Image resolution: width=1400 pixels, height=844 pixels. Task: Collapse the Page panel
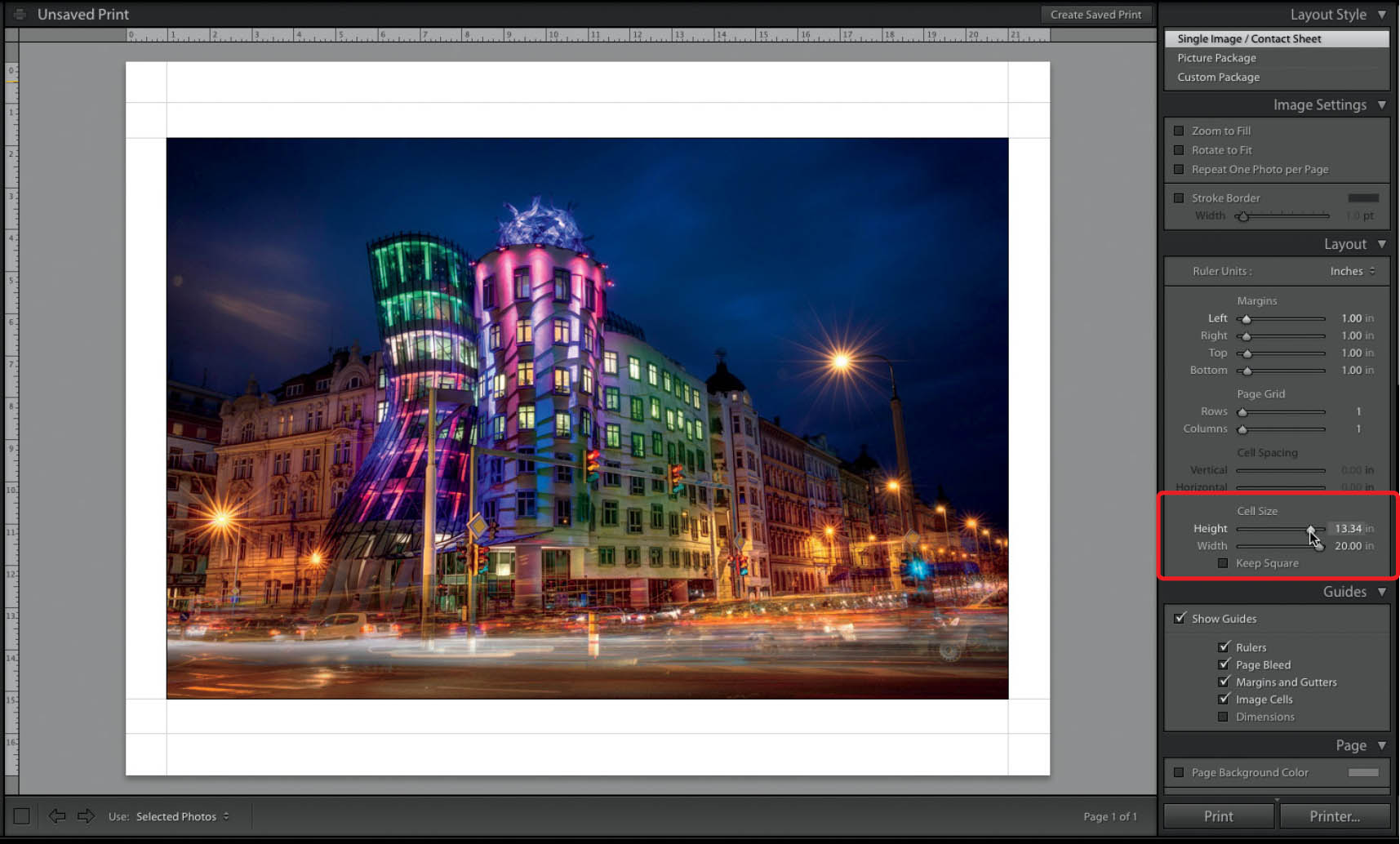point(1382,745)
